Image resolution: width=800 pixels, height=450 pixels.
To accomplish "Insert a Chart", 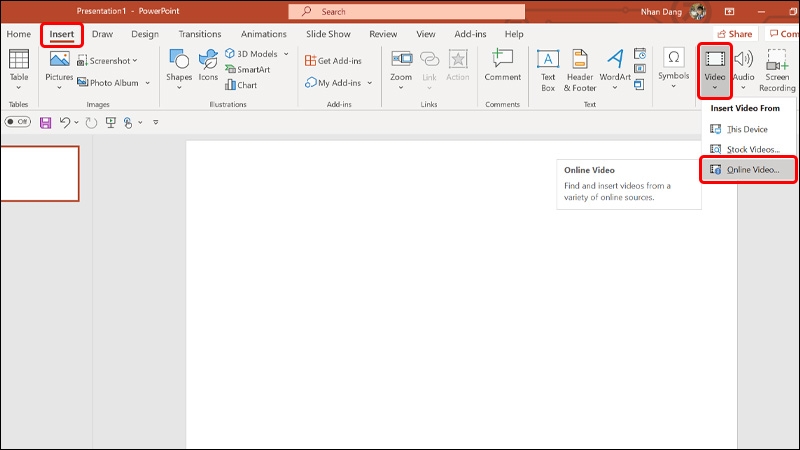I will click(x=241, y=85).
